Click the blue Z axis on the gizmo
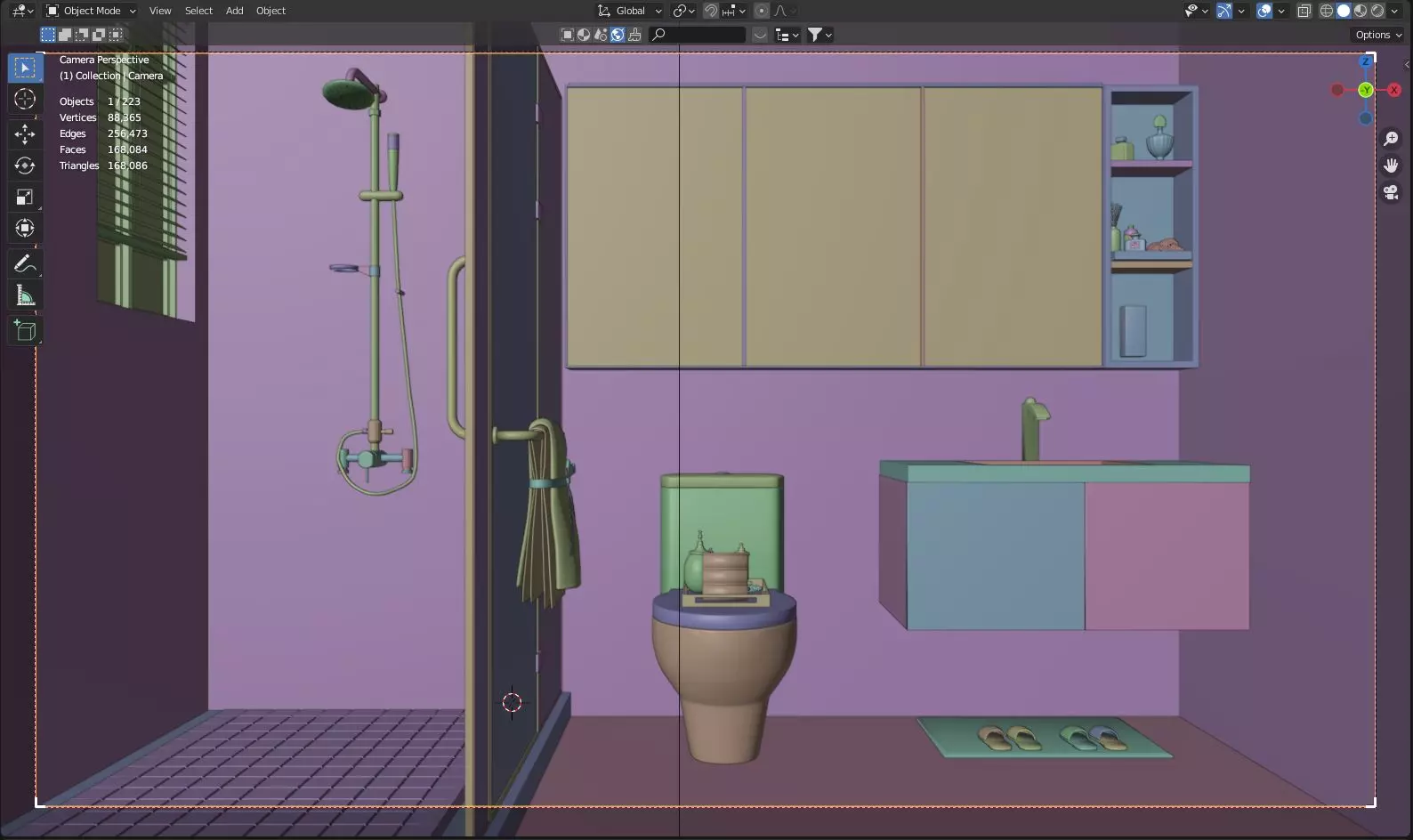 1366,61
